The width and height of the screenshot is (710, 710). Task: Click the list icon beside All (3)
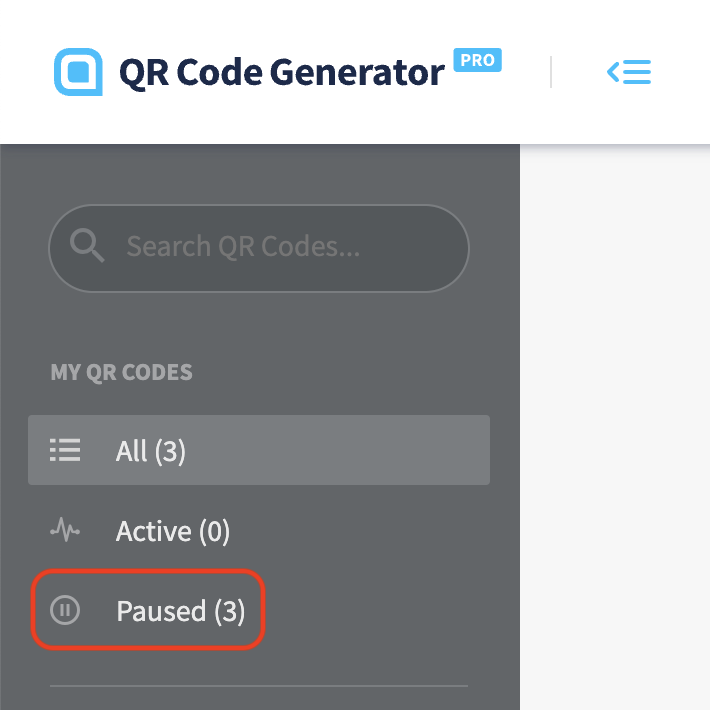65,450
